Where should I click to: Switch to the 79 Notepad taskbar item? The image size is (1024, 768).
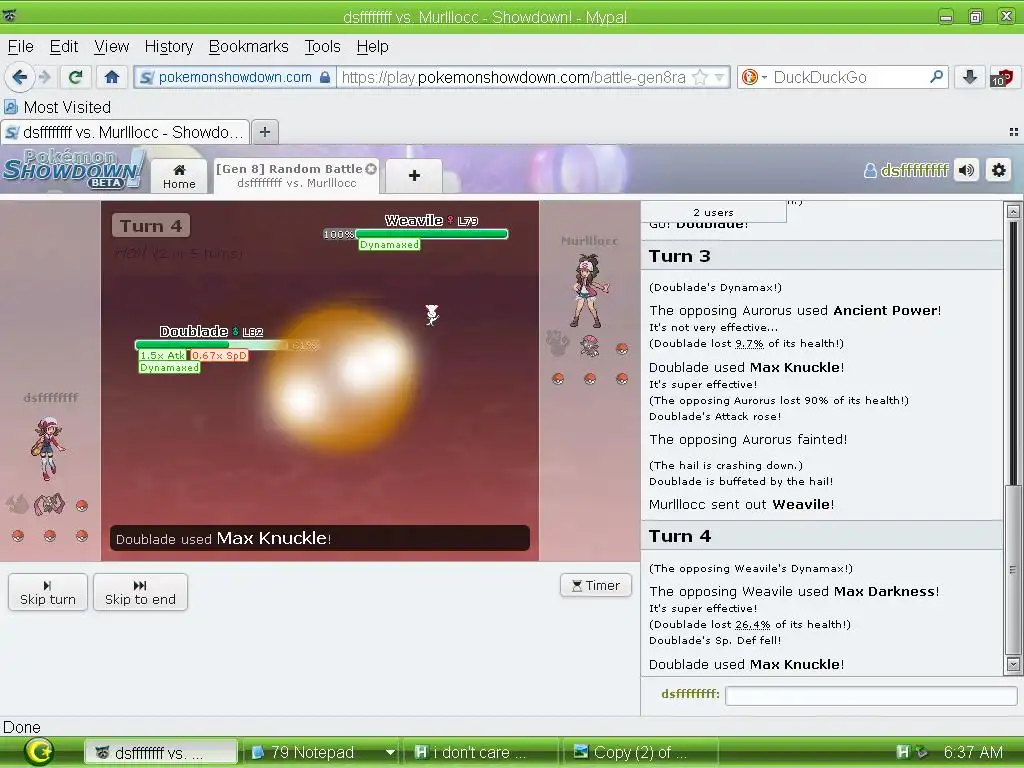click(312, 752)
